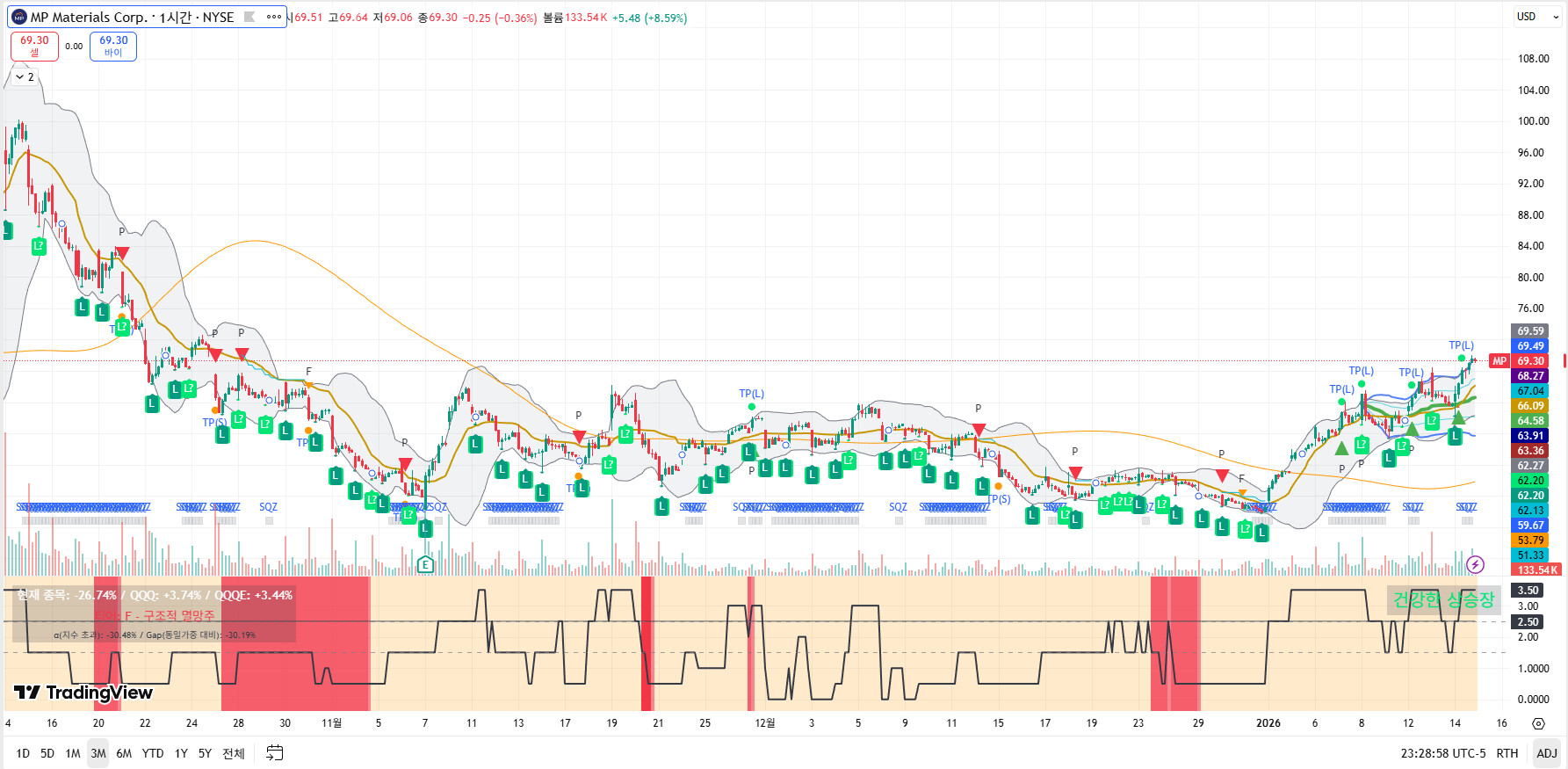The width and height of the screenshot is (1568, 769).
Task: Open the timezone menu showing UTC-5
Action: pos(1443,753)
